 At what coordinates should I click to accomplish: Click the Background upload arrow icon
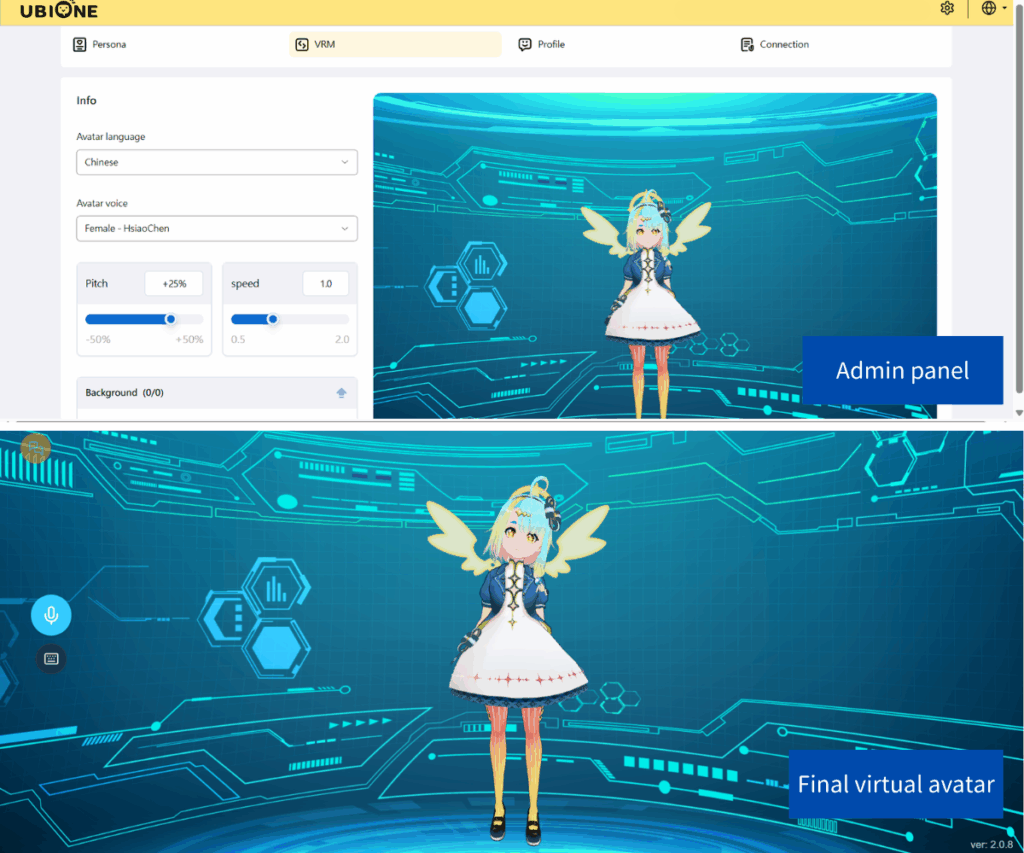(339, 392)
